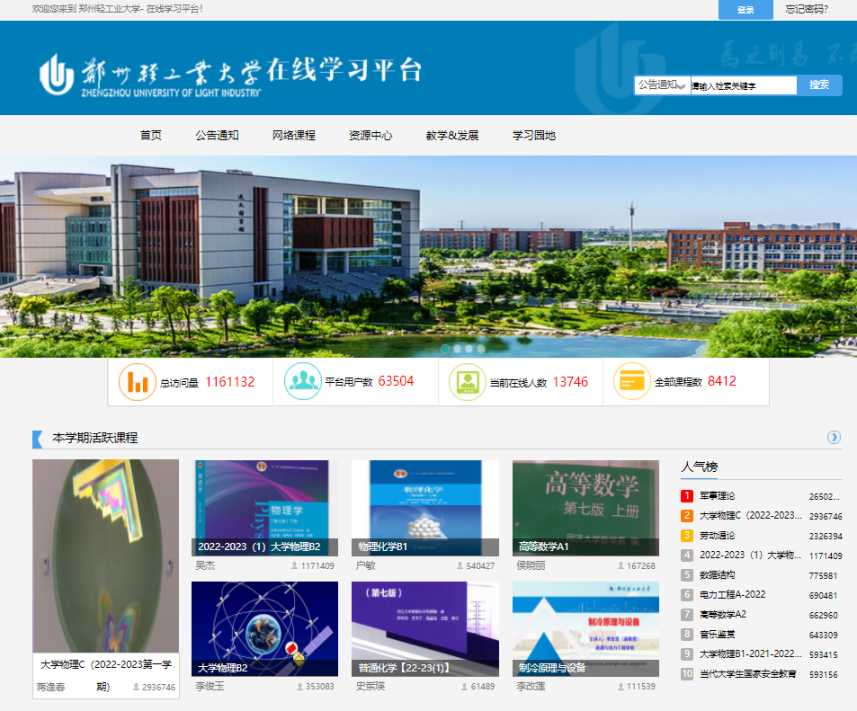Click the red rank 1 badge
This screenshot has height=711, width=857.
(687, 496)
